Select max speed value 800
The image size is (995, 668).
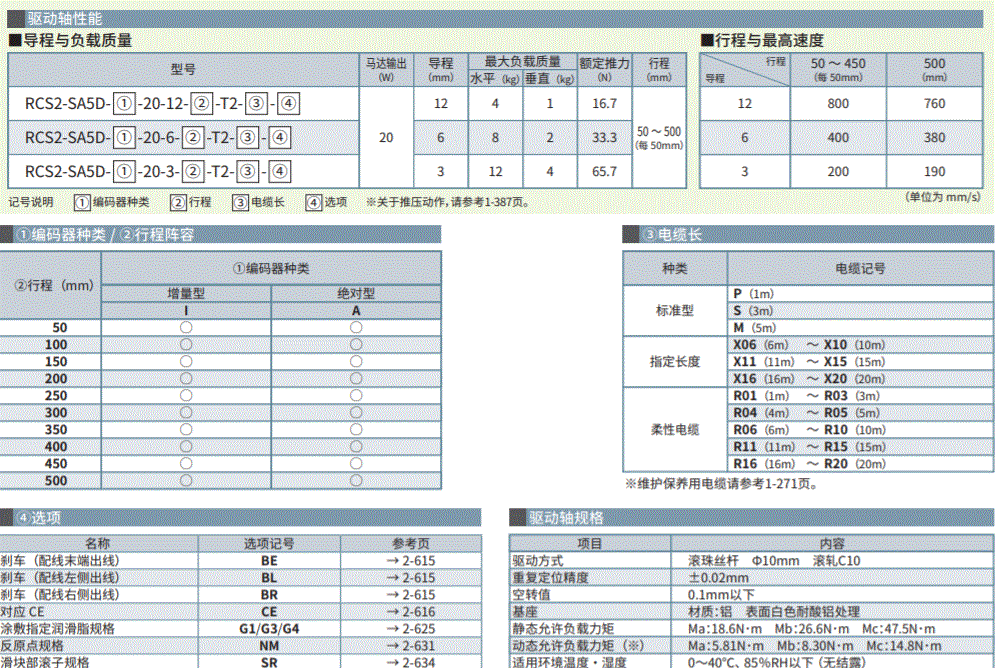click(838, 103)
